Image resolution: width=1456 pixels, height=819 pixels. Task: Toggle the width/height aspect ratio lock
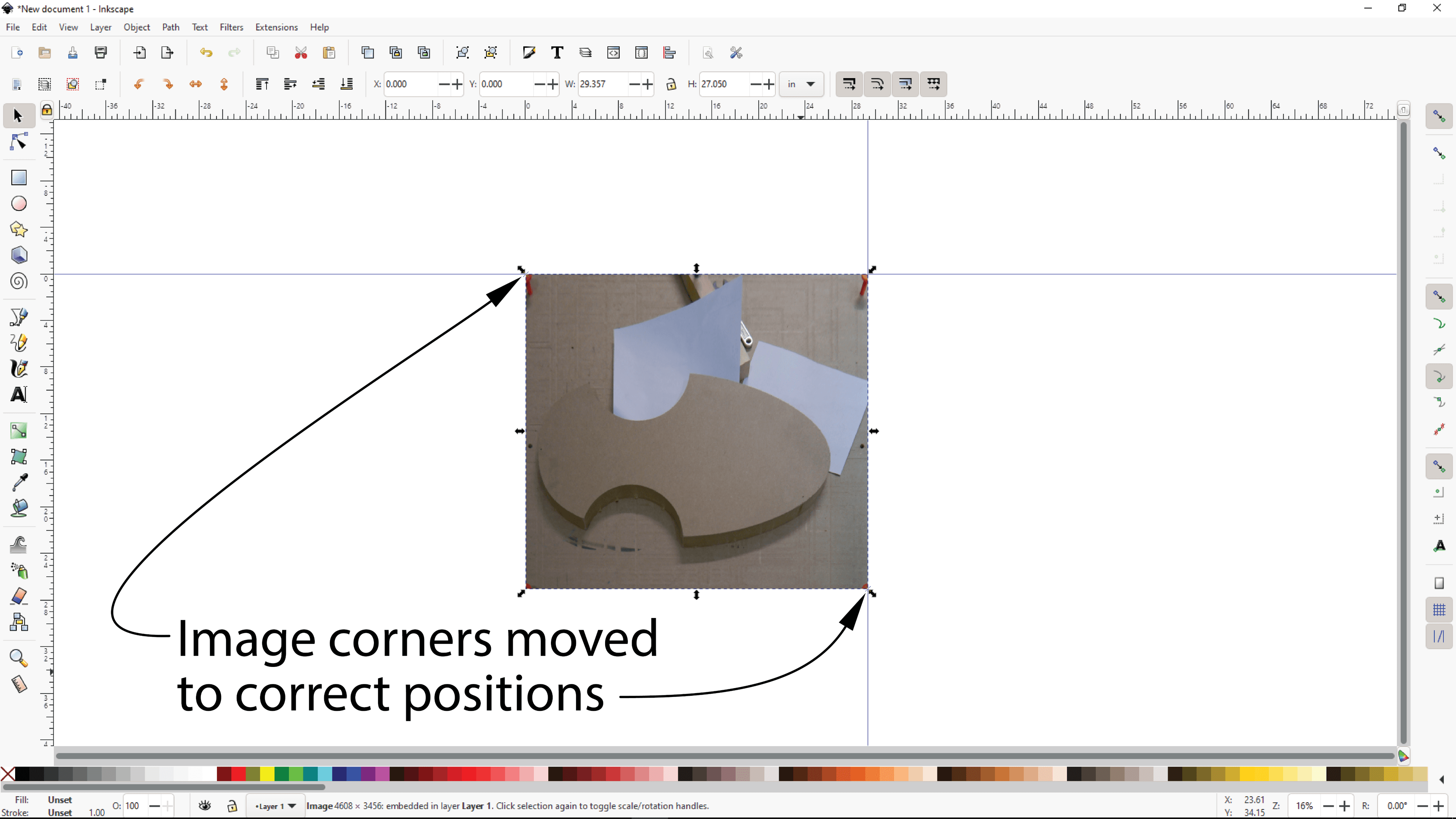[672, 84]
